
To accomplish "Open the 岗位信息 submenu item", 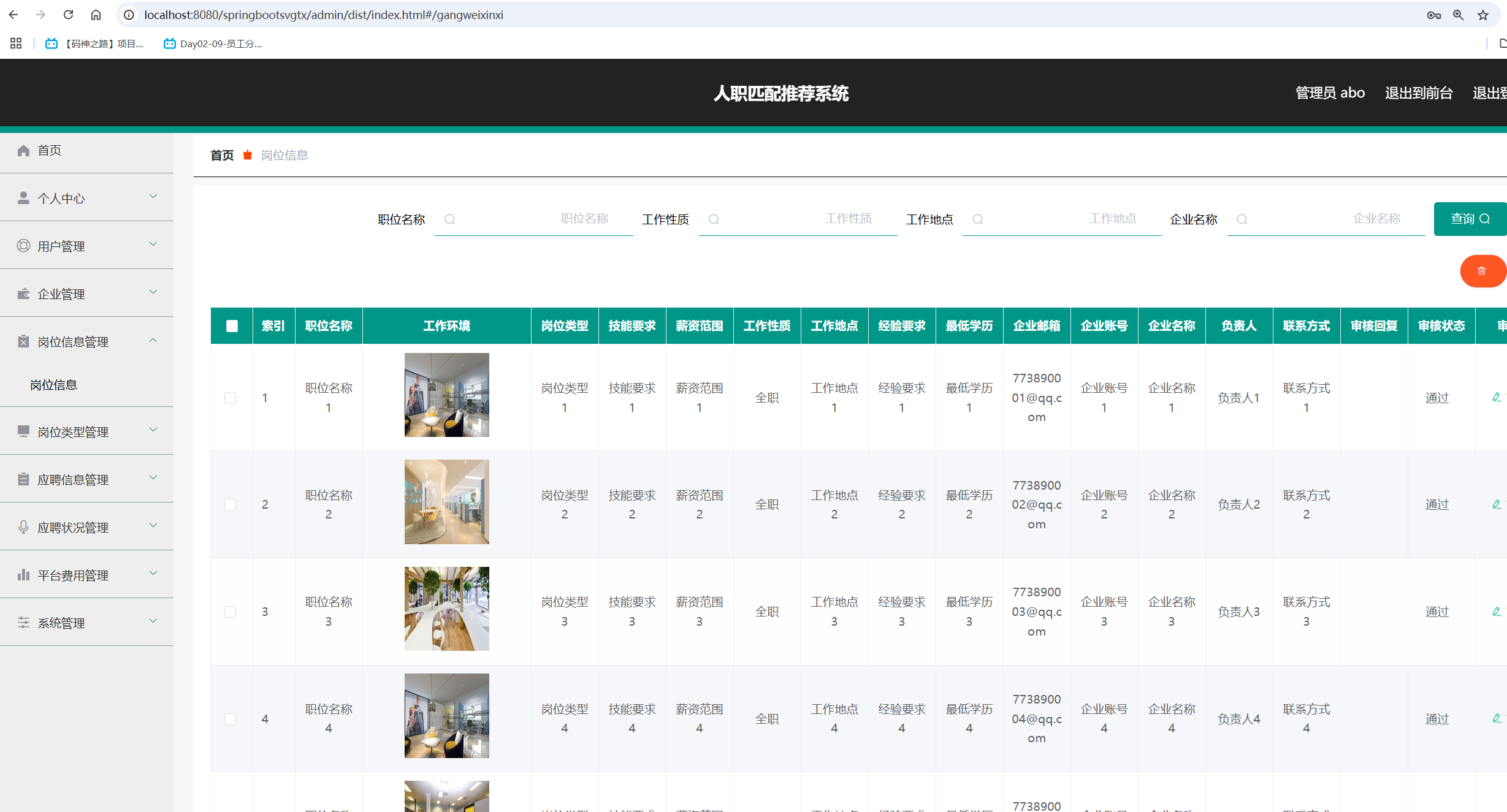I will click(54, 384).
